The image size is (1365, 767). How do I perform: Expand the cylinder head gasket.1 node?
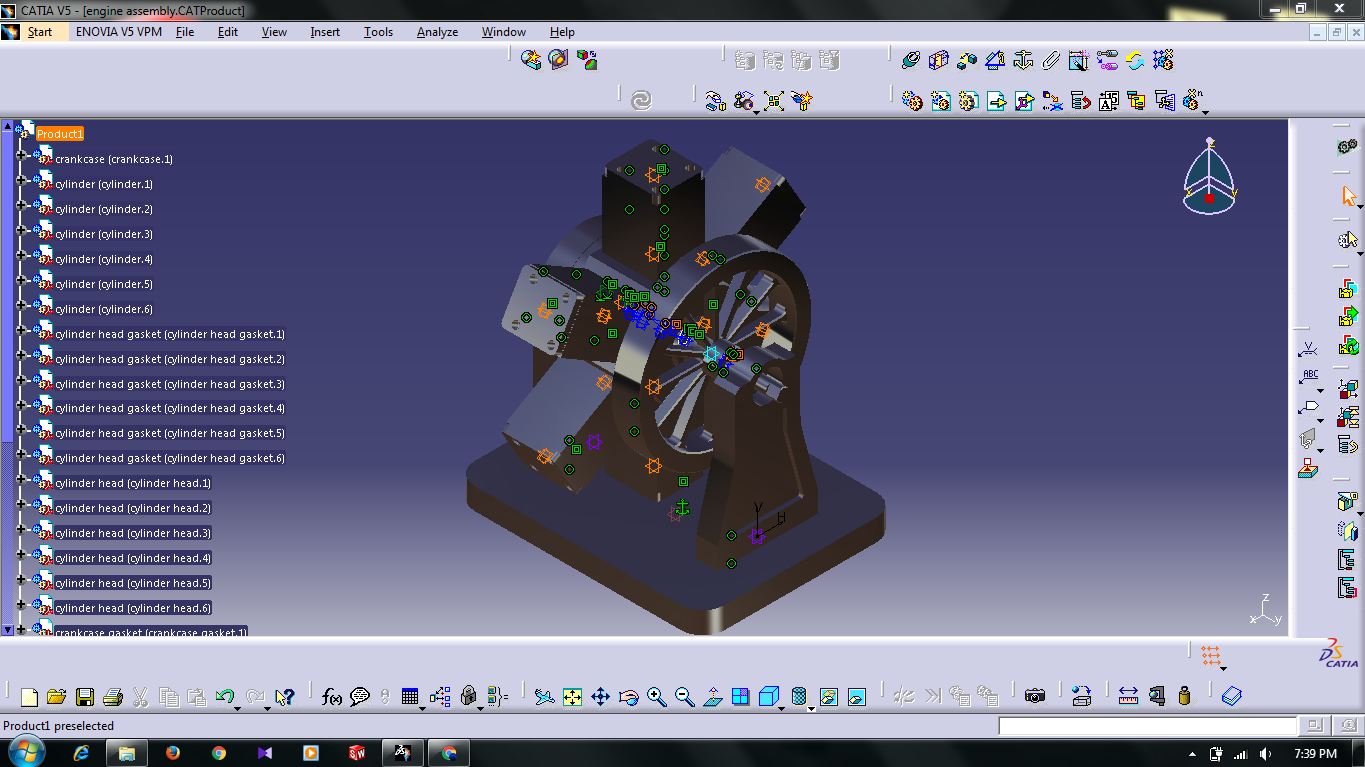click(21, 330)
